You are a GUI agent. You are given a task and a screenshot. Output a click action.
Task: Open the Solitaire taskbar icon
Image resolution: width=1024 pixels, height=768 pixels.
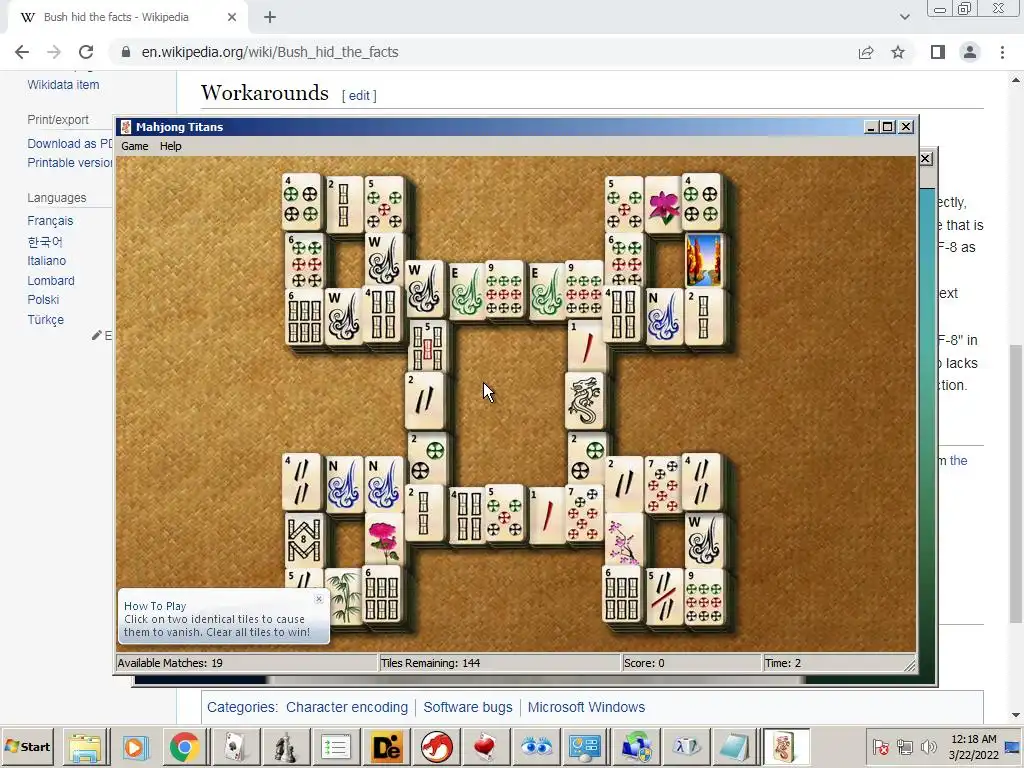point(234,747)
